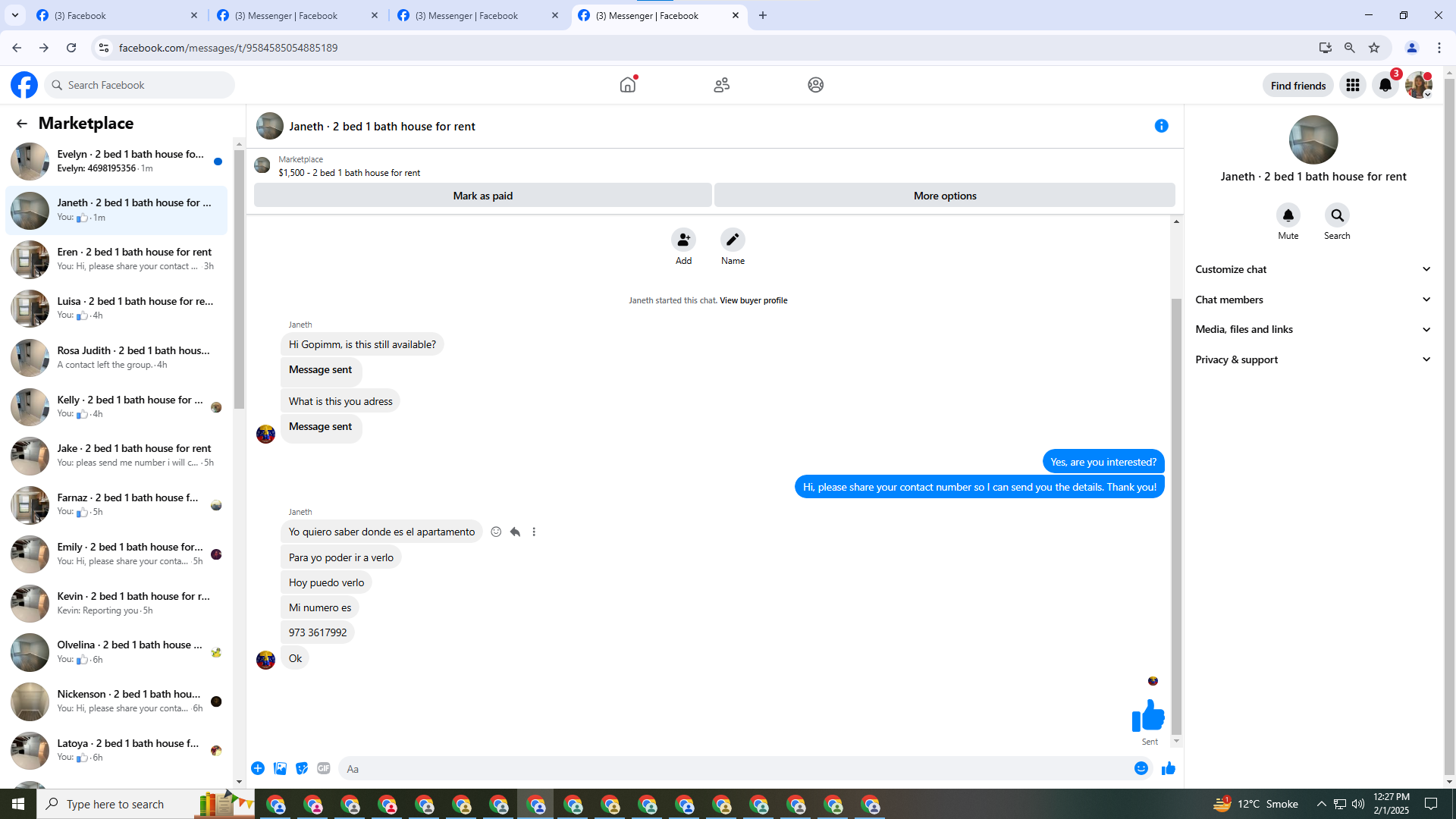This screenshot has height=819, width=1456.
Task: Open the View buyer profile link
Action: click(753, 300)
